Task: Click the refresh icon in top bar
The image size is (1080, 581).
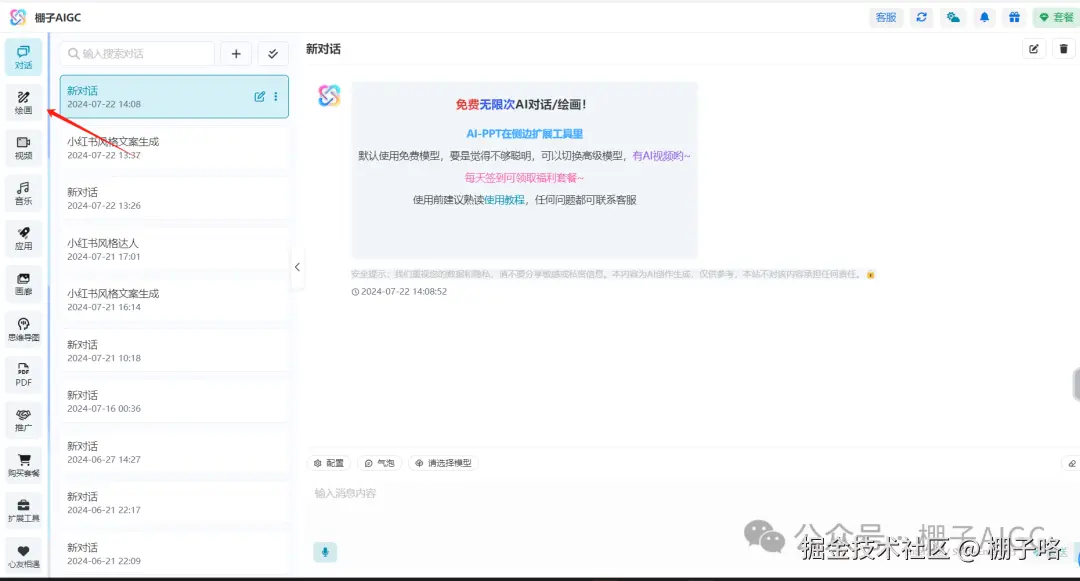Action: 921,17
